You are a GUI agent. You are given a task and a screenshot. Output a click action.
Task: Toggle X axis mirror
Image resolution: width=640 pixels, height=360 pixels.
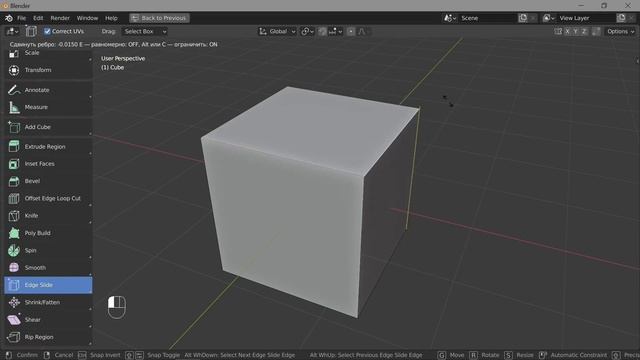567,31
